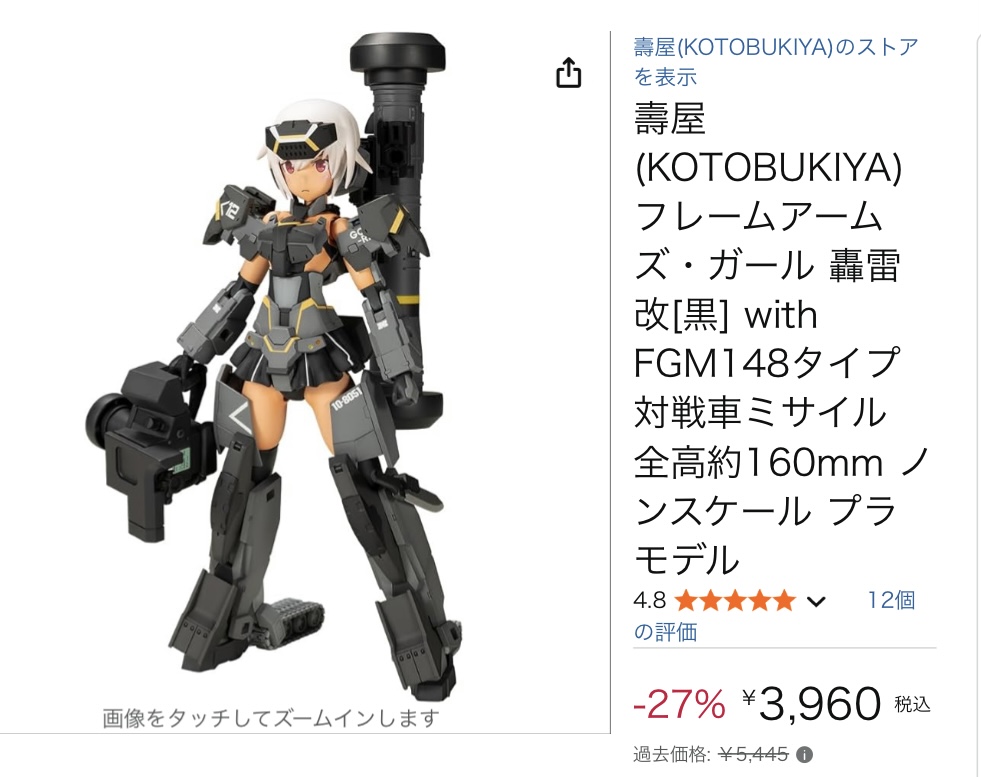Click the -27% discount label
This screenshot has width=981, height=777.
click(x=679, y=705)
